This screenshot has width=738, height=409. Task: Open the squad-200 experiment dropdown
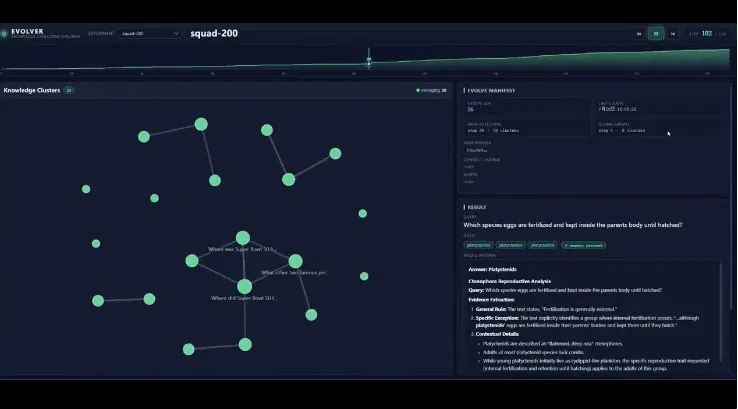click(150, 33)
